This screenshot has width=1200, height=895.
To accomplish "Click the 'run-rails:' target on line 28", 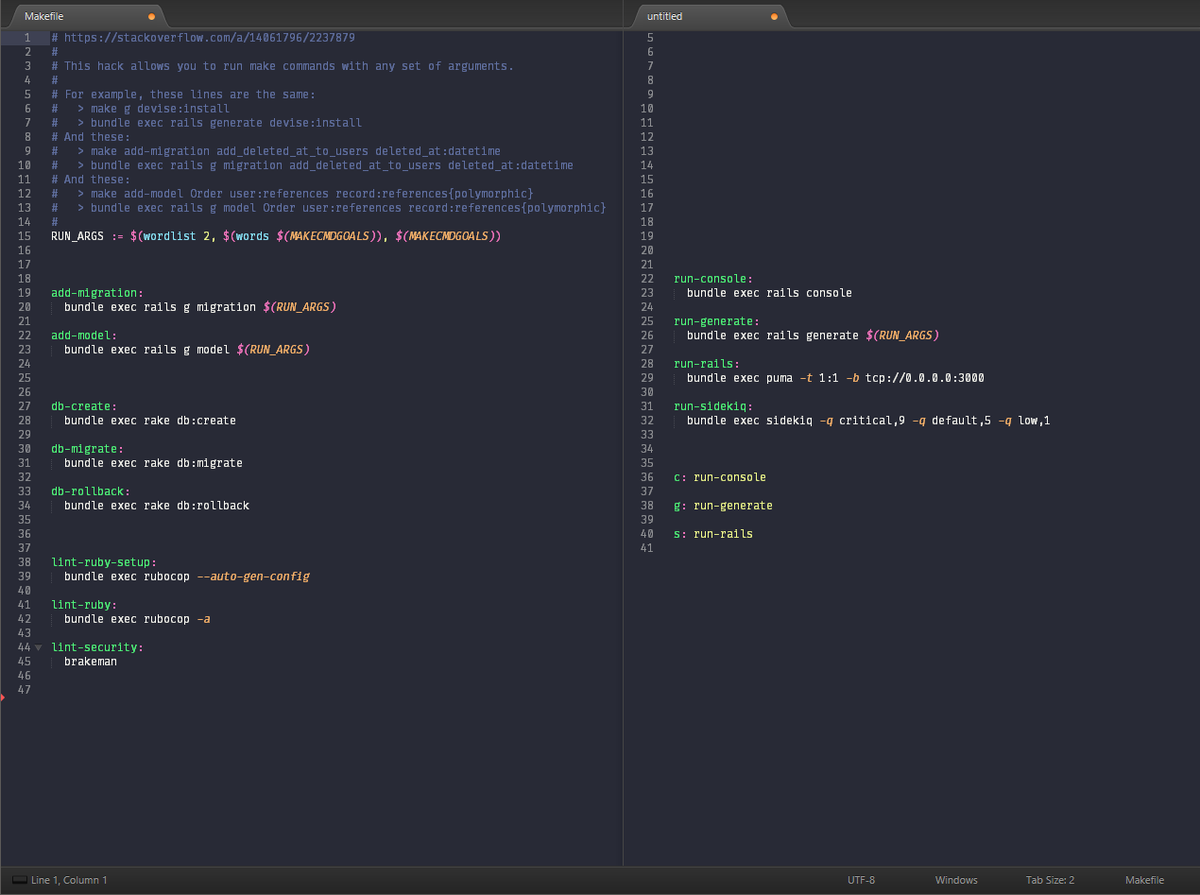I will pos(707,364).
